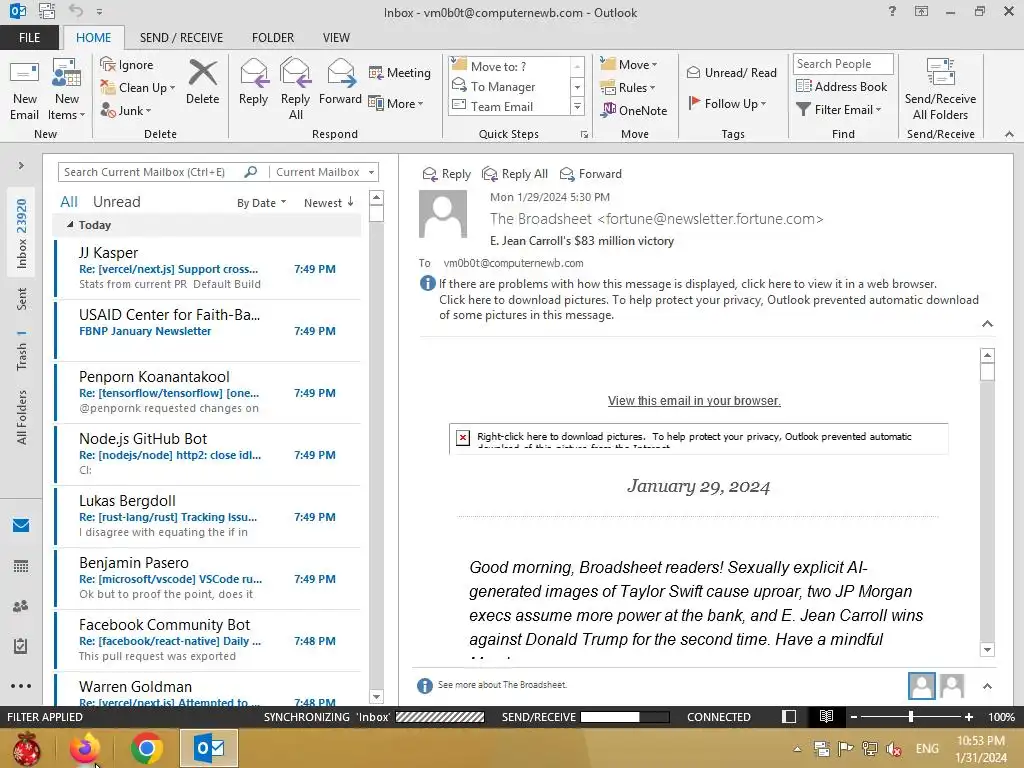This screenshot has height=768, width=1024.
Task: Open the Inbox 23920 folder
Action: (x=22, y=233)
